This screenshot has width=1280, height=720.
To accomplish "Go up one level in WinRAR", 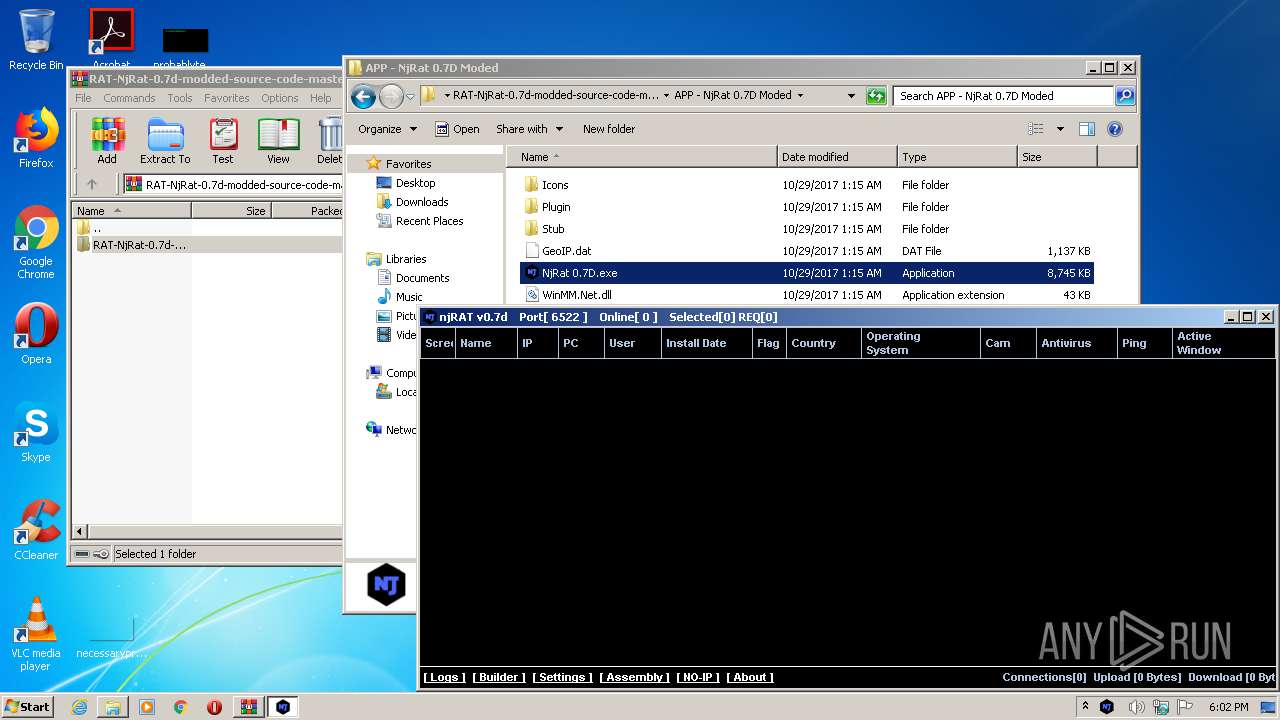I will click(x=92, y=184).
